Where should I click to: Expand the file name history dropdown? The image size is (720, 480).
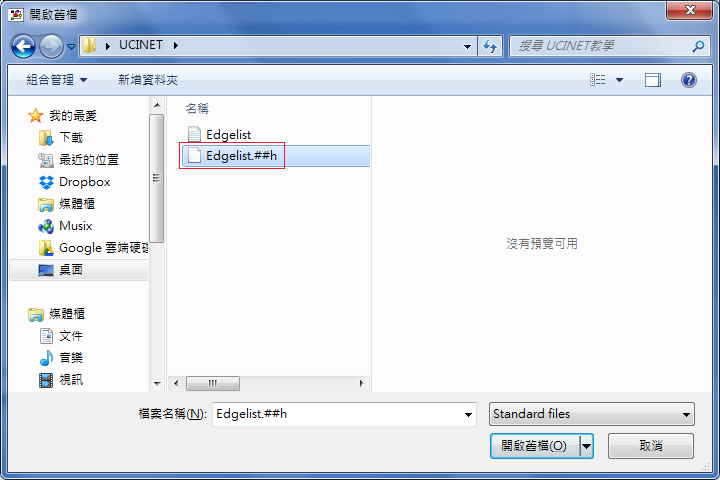pos(468,414)
